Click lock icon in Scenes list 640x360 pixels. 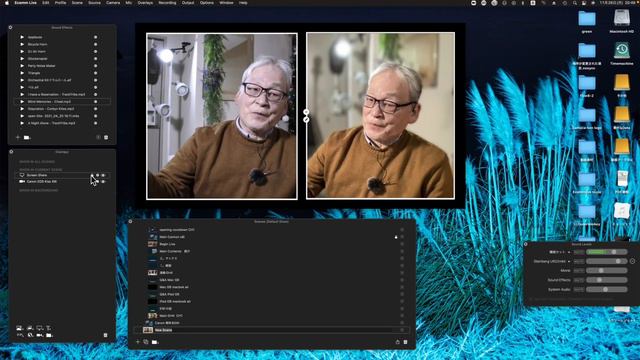[396, 237]
